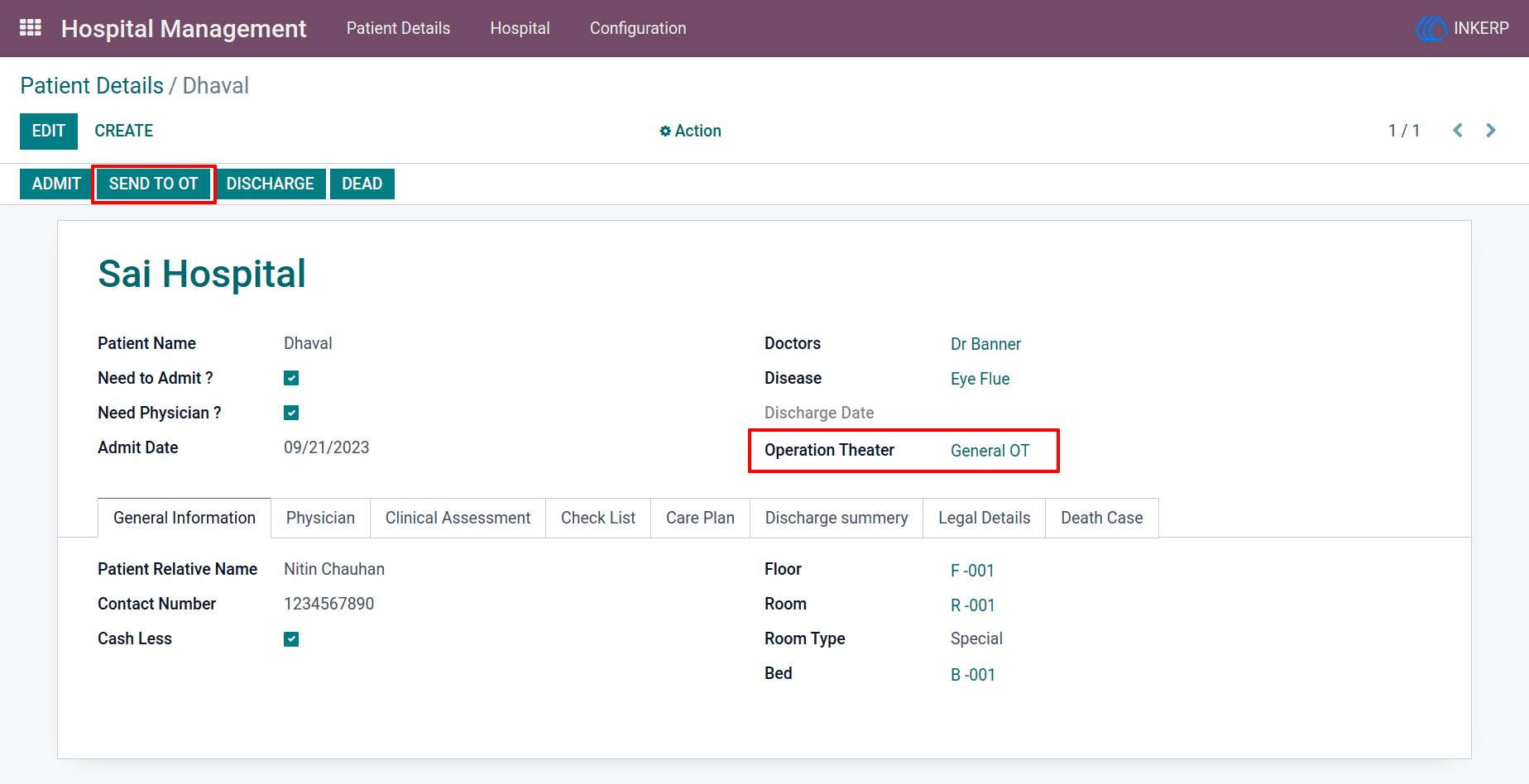Open the Care Plan tab
The height and width of the screenshot is (784, 1529).
tap(700, 518)
